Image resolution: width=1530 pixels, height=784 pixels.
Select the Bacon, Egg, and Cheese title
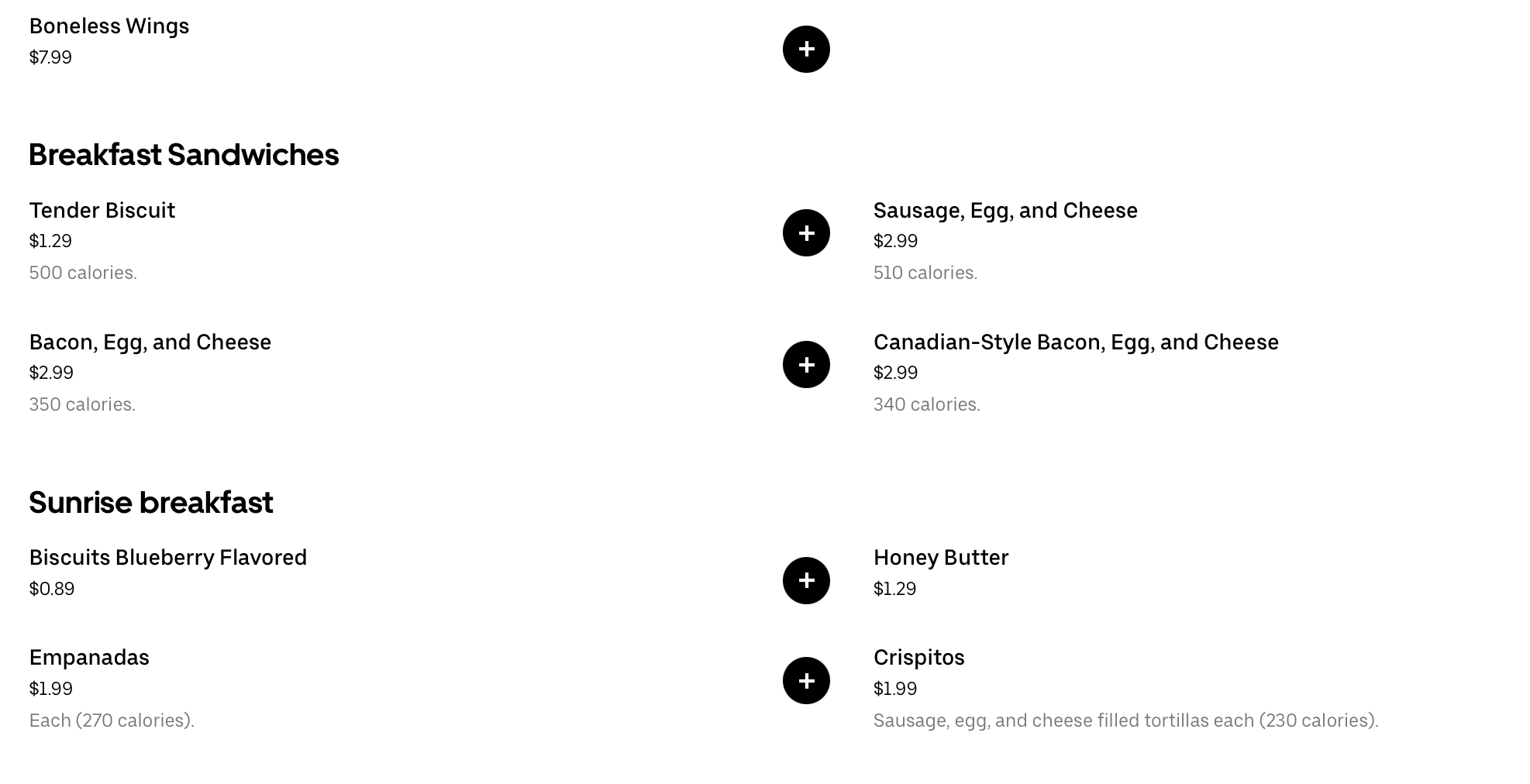click(150, 342)
